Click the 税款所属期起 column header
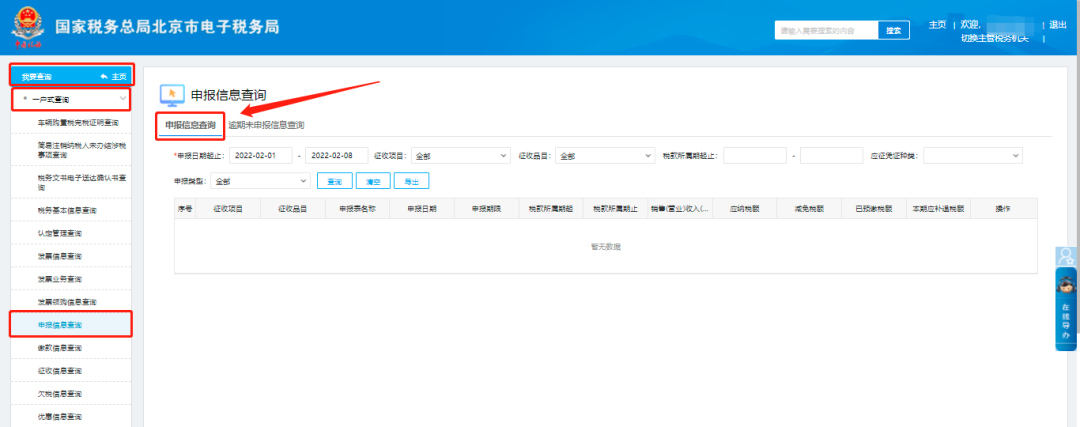Screen dimensions: 1080x427 [551, 209]
